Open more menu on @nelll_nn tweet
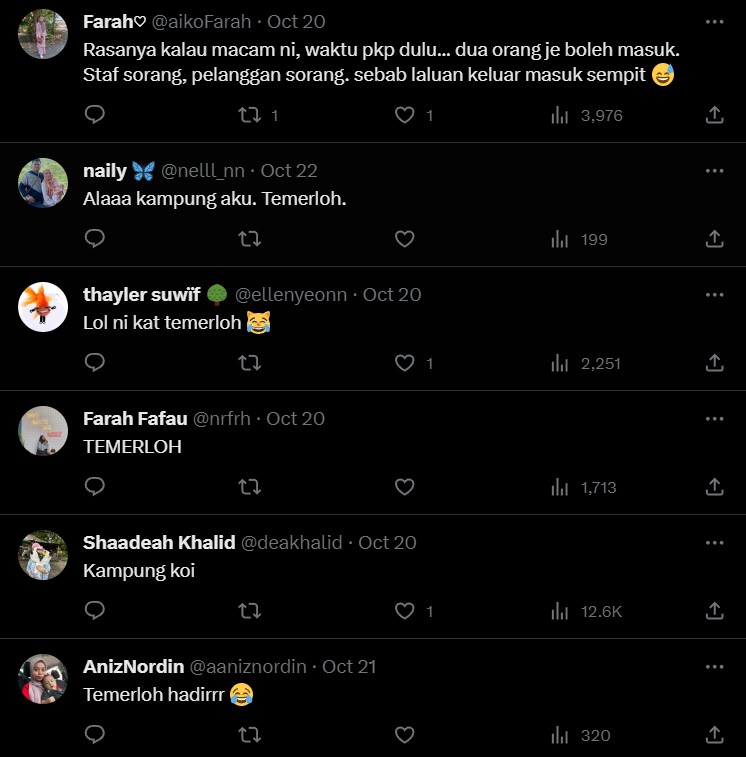This screenshot has height=757, width=746. (714, 170)
